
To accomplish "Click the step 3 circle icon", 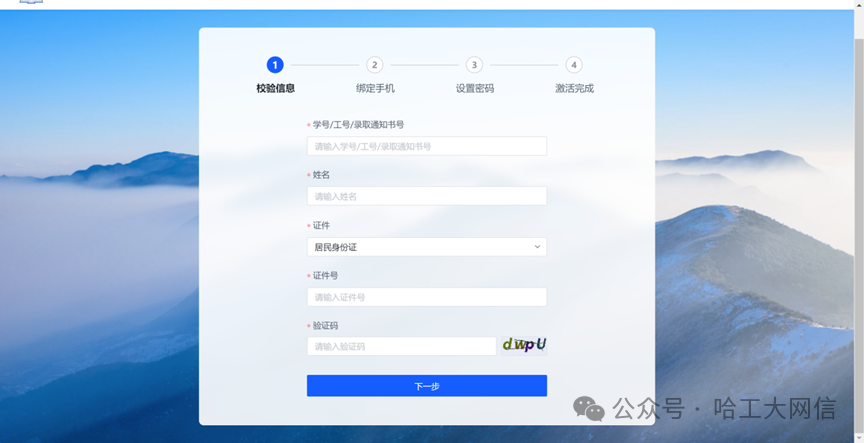I will (474, 65).
